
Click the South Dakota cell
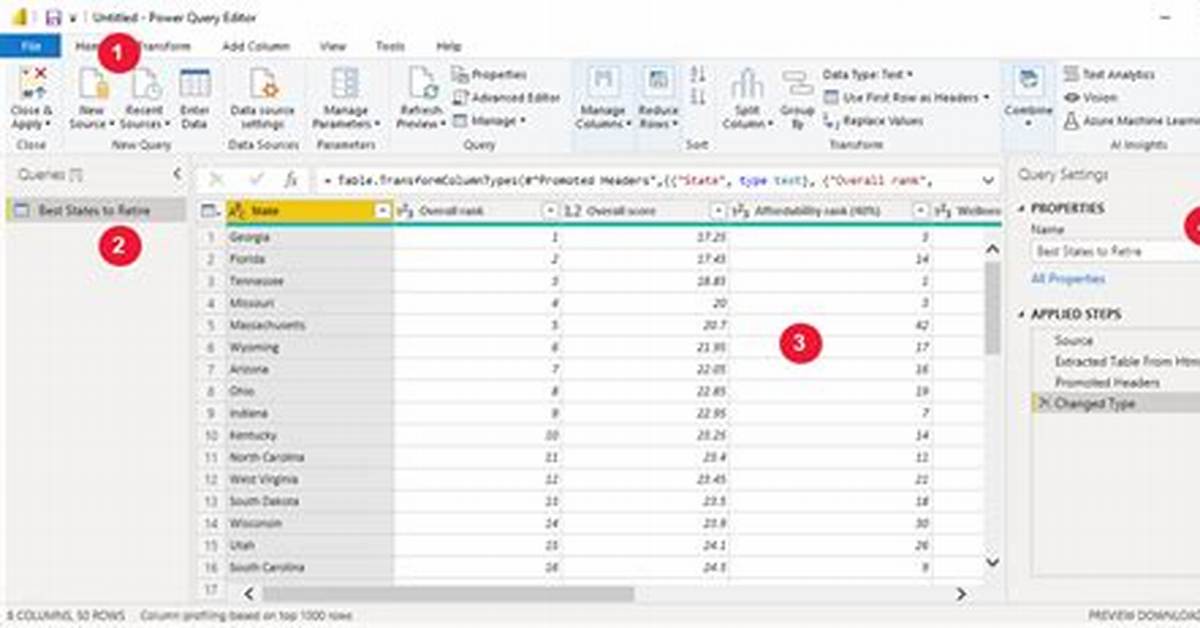[x=309, y=502]
